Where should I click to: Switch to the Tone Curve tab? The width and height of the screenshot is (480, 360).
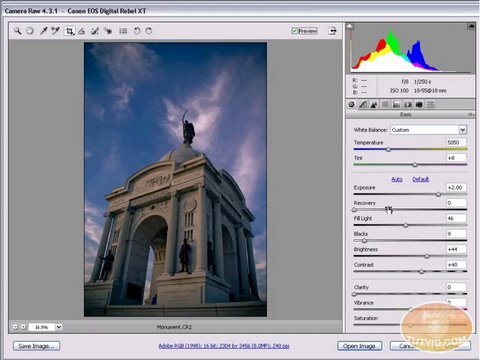click(x=363, y=105)
